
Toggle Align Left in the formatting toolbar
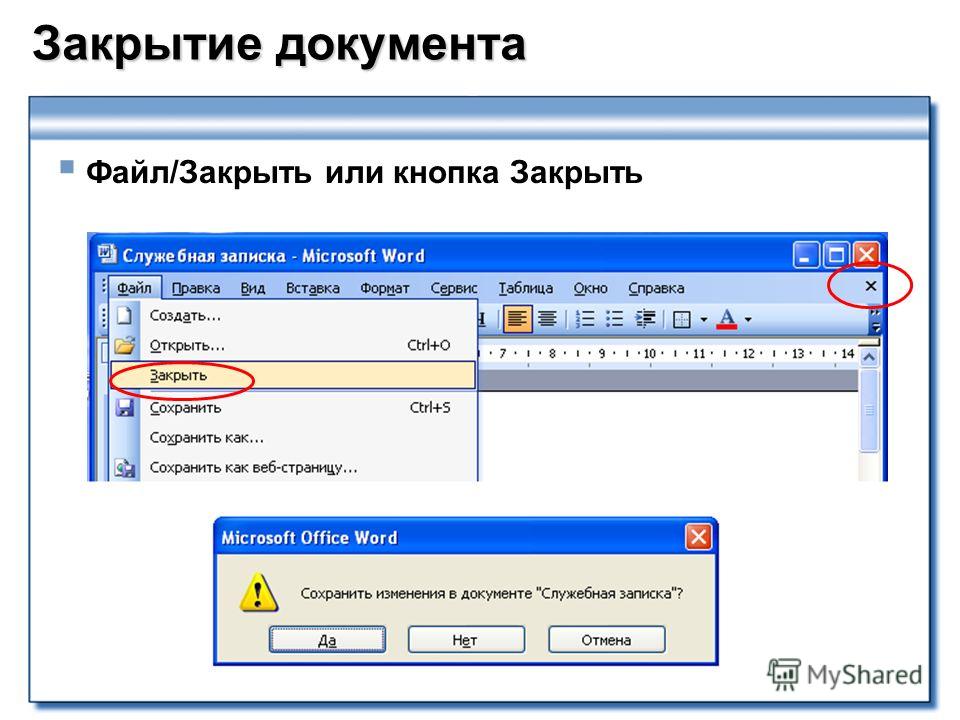517,319
